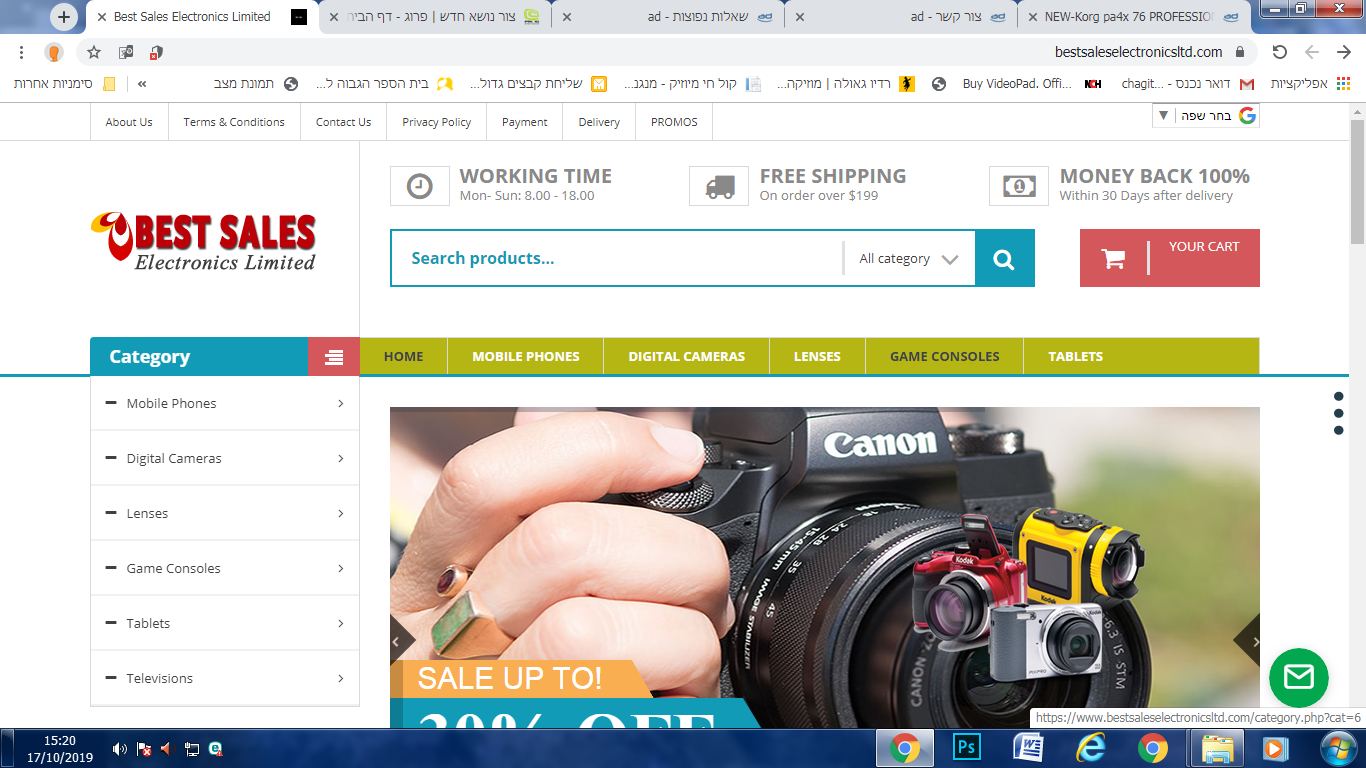Click the padlock site info icon
The height and width of the screenshot is (768, 1366).
coord(1240,52)
